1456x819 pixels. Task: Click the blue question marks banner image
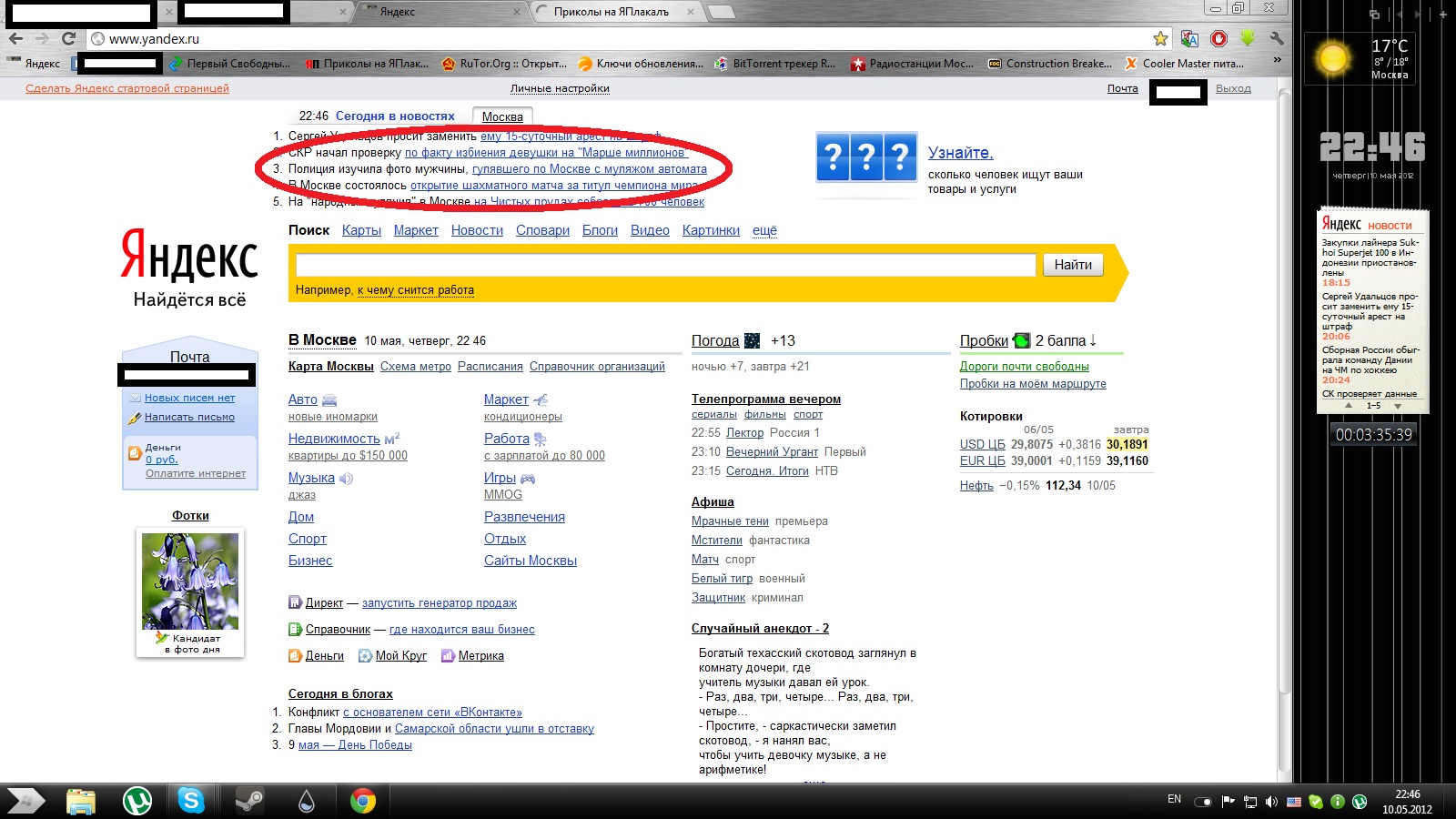click(x=866, y=157)
